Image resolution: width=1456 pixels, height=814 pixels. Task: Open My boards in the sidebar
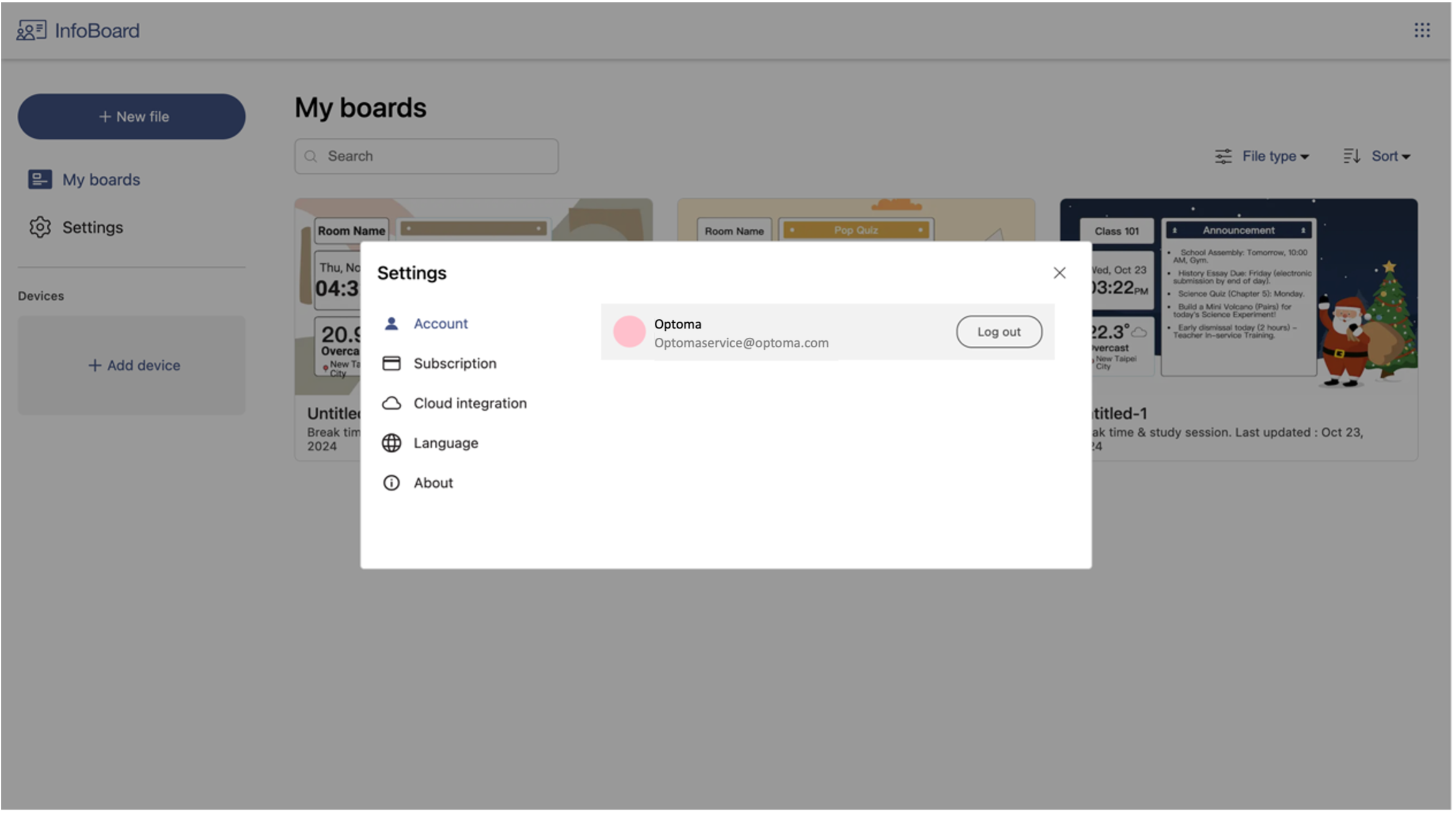(102, 180)
